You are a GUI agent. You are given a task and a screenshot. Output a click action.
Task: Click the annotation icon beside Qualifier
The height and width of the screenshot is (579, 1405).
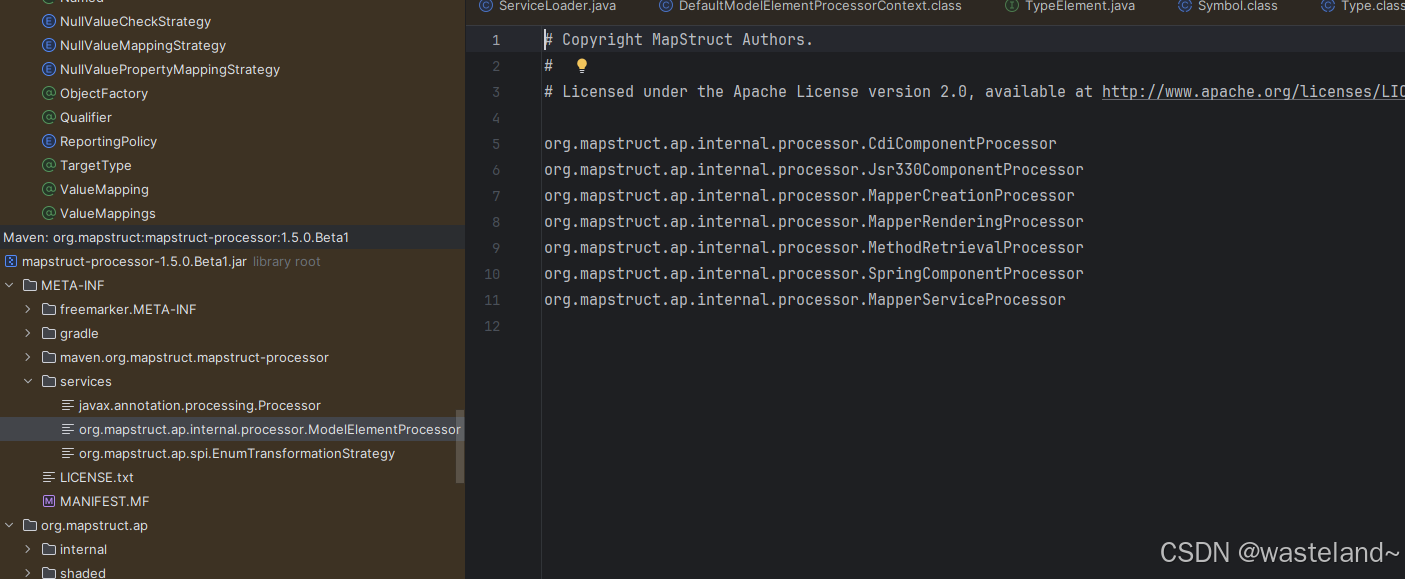click(48, 117)
